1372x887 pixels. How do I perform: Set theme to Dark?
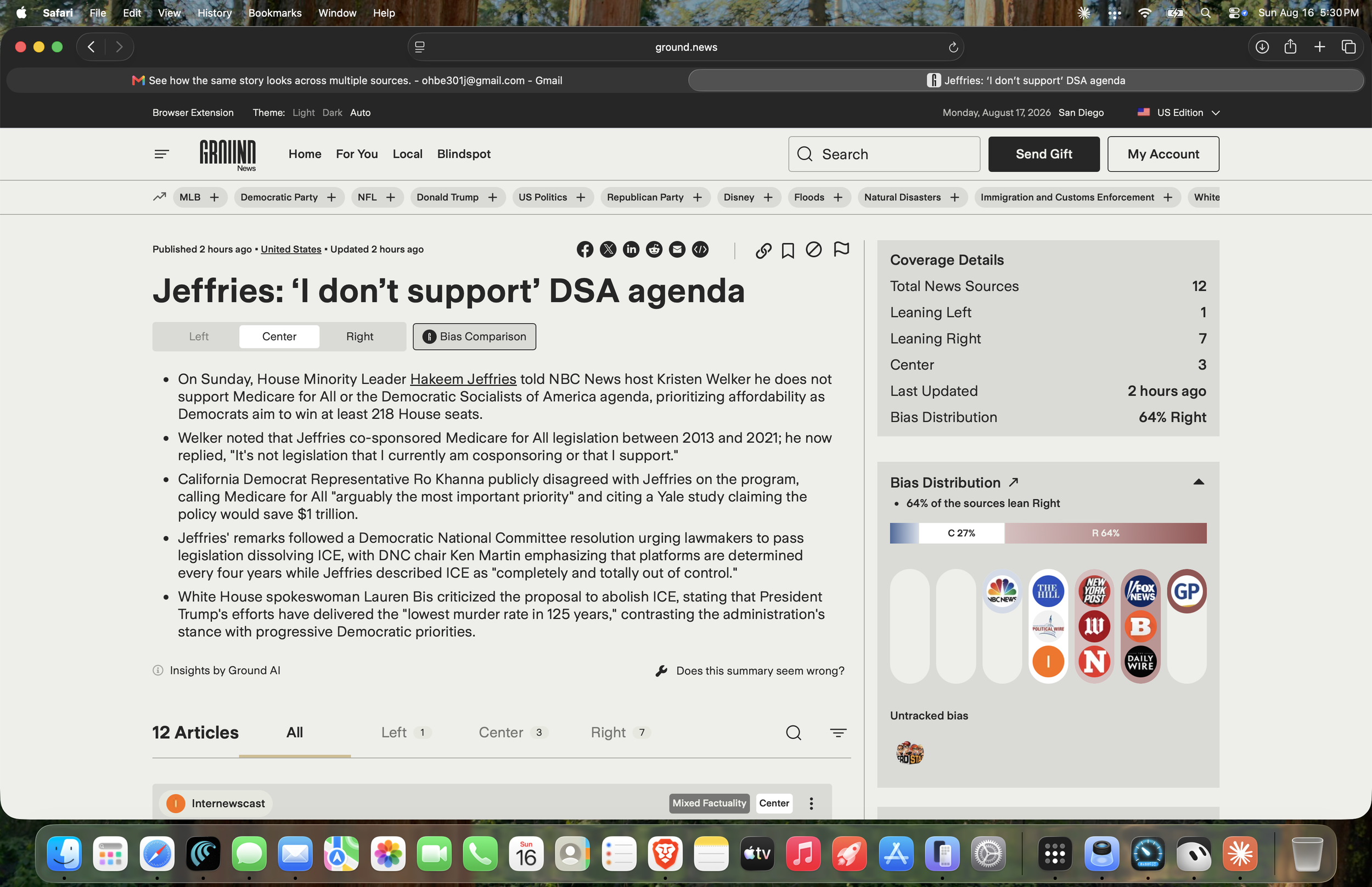tap(332, 113)
